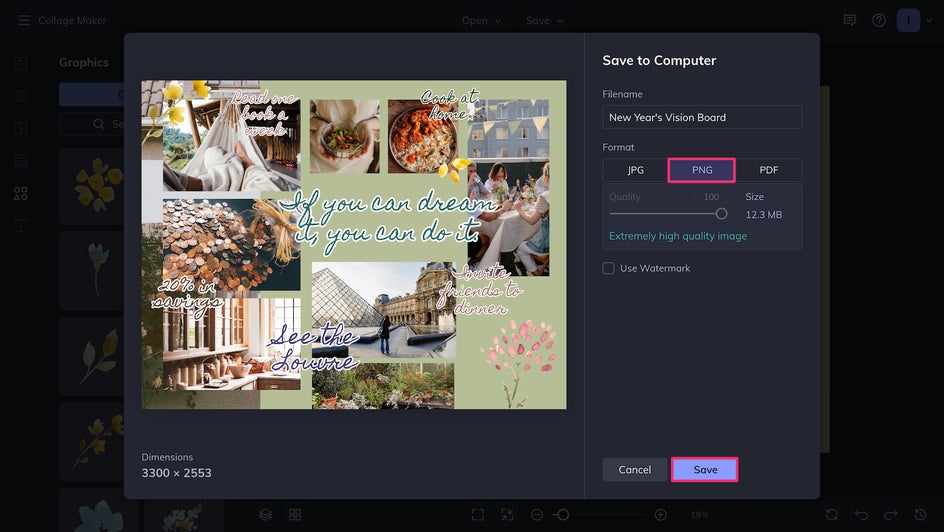This screenshot has height=532, width=944.
Task: Select the single blue flower graphic thumbnail
Action: 93,271
